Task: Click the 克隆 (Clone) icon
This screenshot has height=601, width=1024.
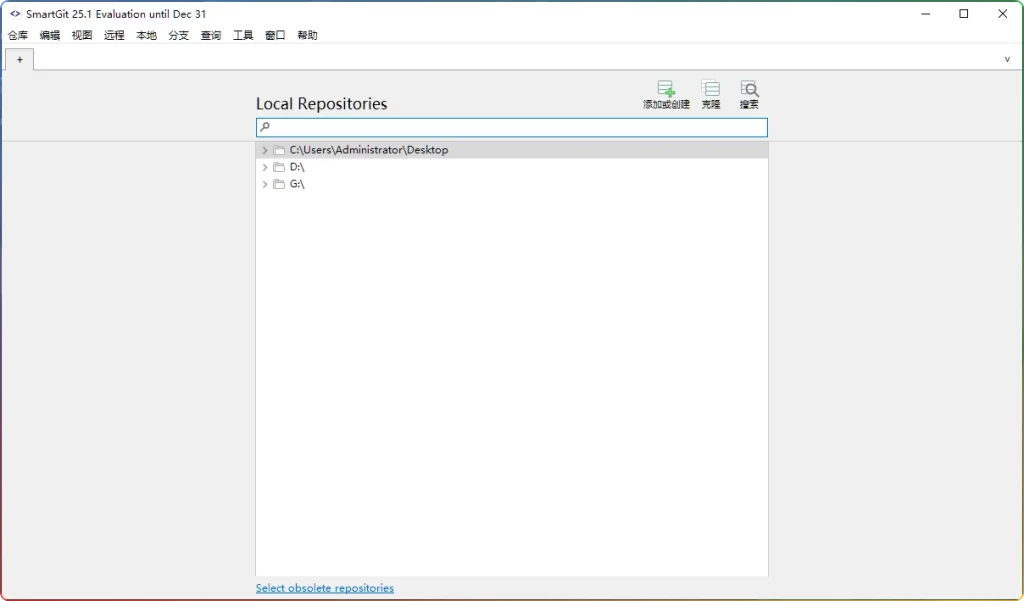Action: [x=710, y=94]
